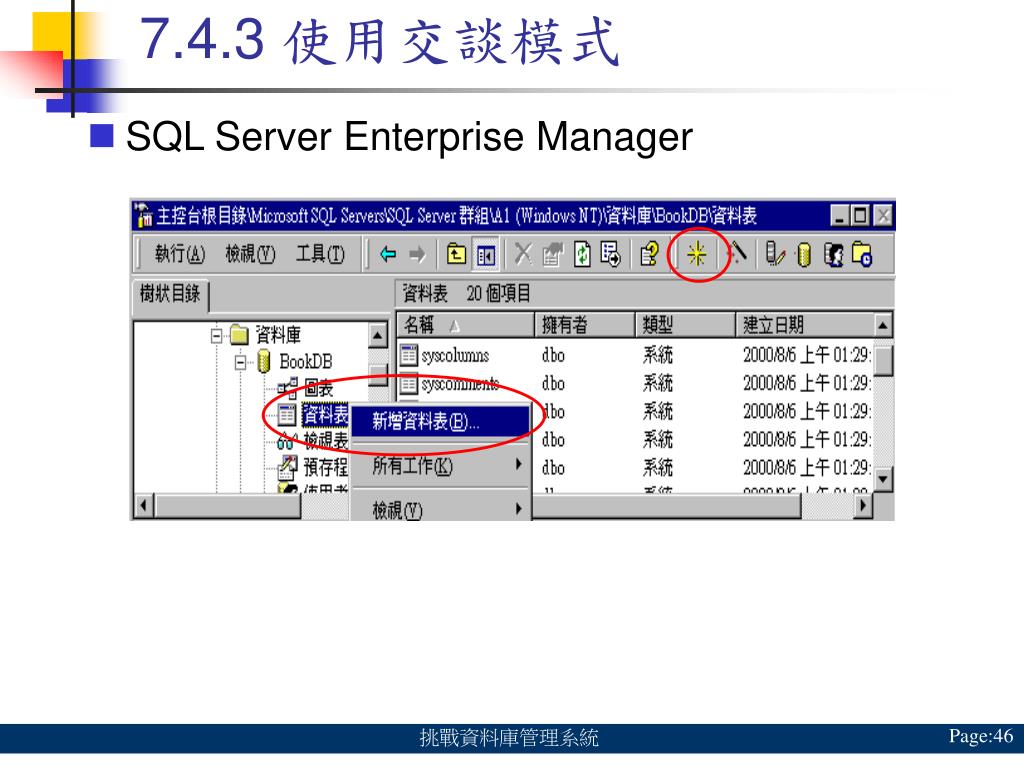Choose 新增資料表(B)... in context menu
This screenshot has width=1024, height=768.
pos(440,421)
